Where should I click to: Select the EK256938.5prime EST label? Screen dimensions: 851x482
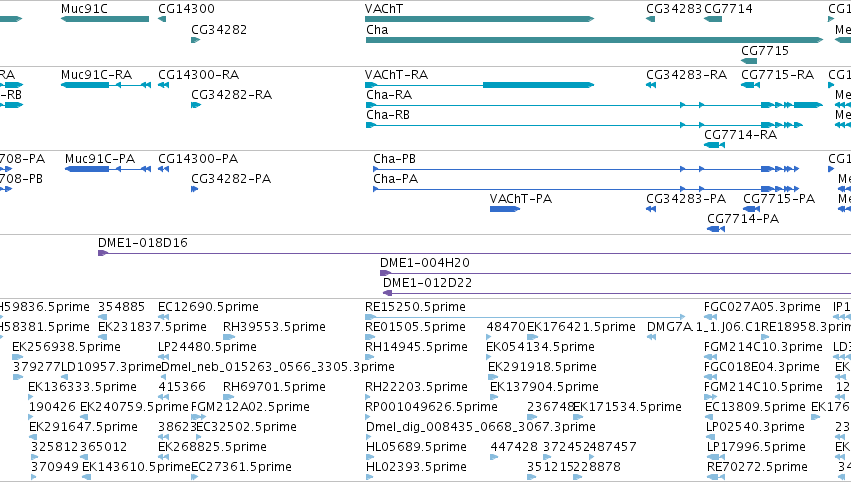point(66,347)
